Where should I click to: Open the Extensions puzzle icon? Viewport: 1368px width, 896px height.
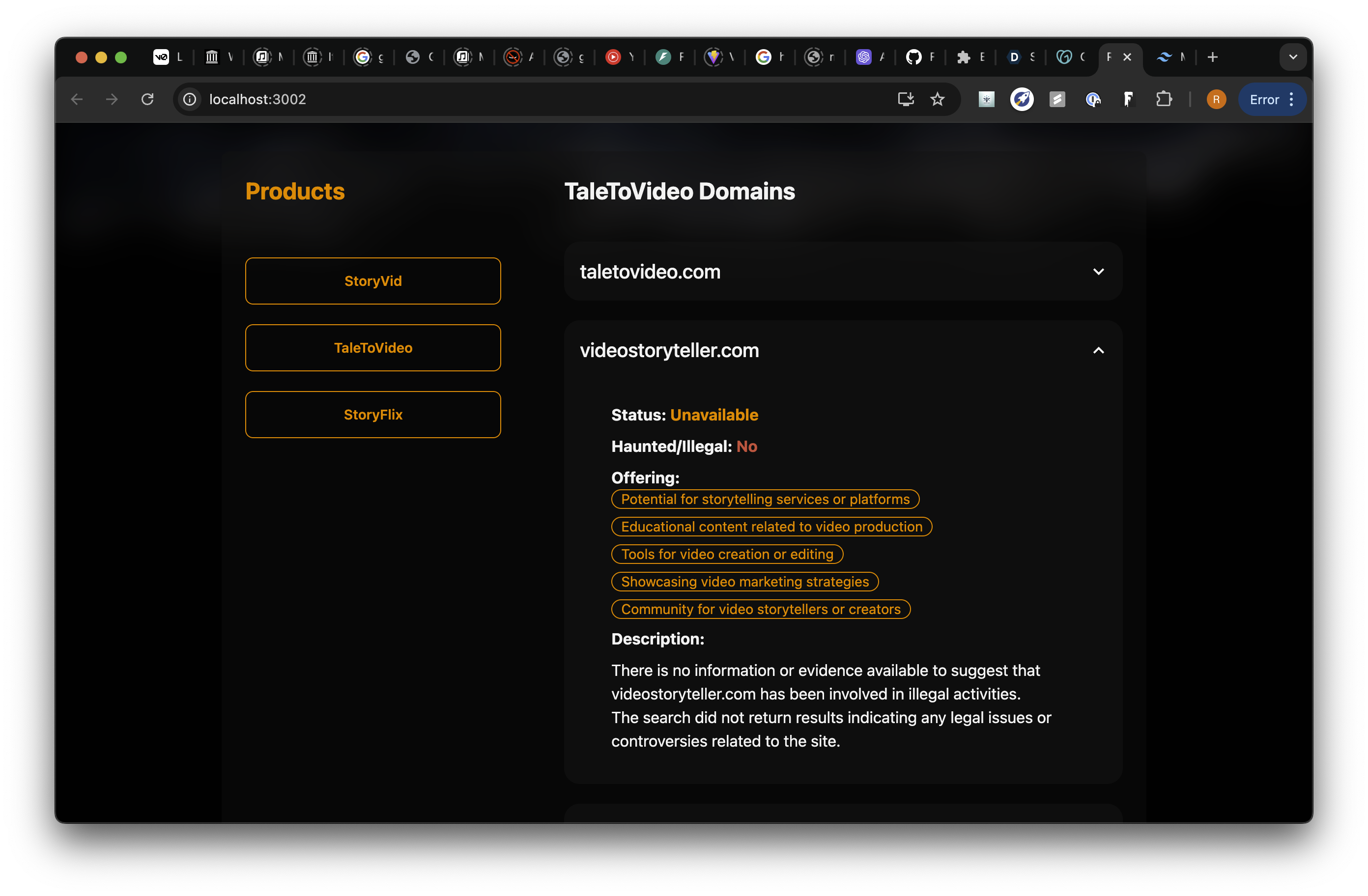pos(1164,99)
